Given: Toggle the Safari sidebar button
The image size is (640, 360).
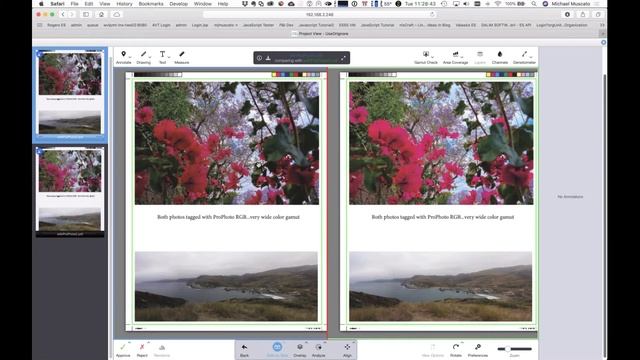Looking at the screenshot, I should click(86, 14).
